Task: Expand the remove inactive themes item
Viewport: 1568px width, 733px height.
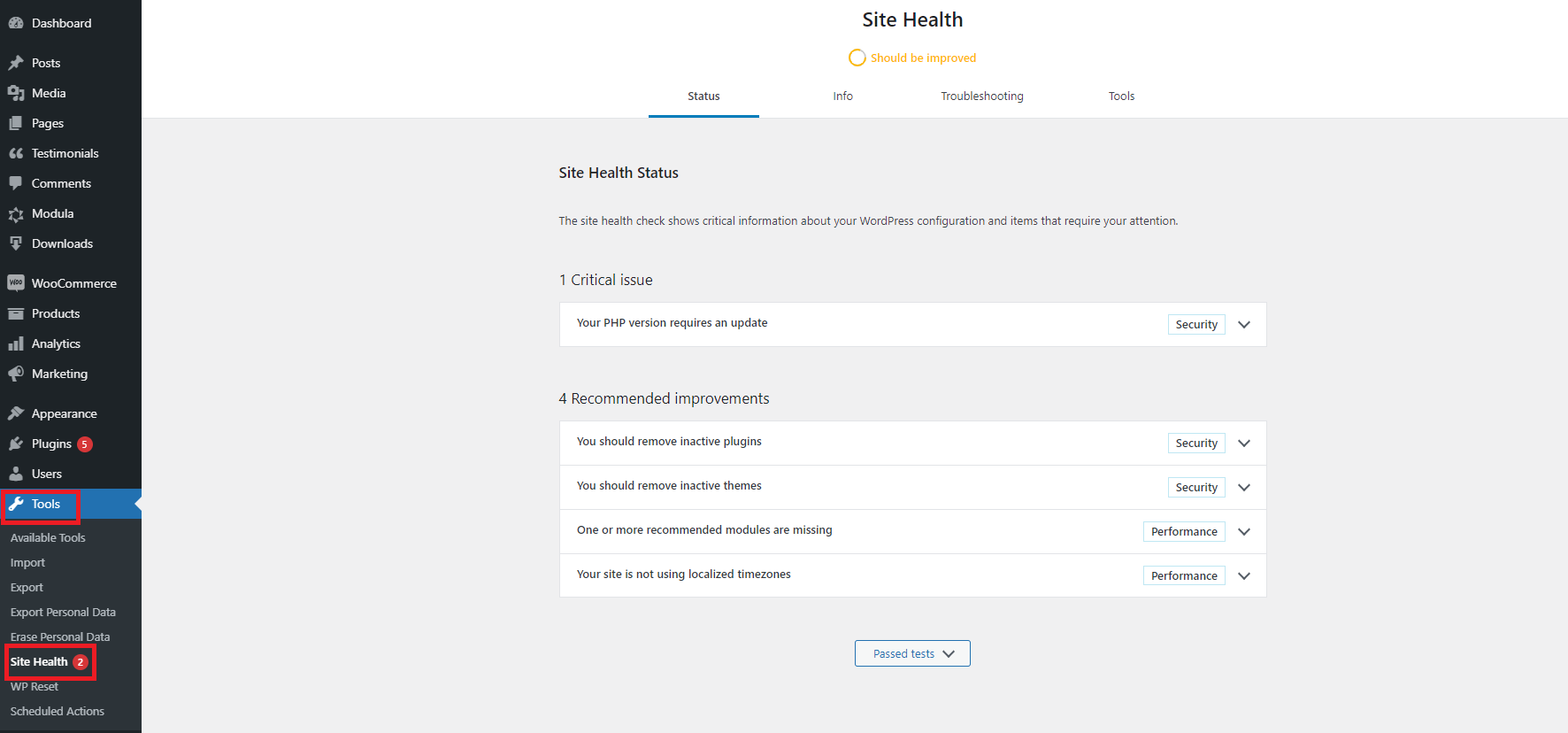Action: coord(1244,488)
